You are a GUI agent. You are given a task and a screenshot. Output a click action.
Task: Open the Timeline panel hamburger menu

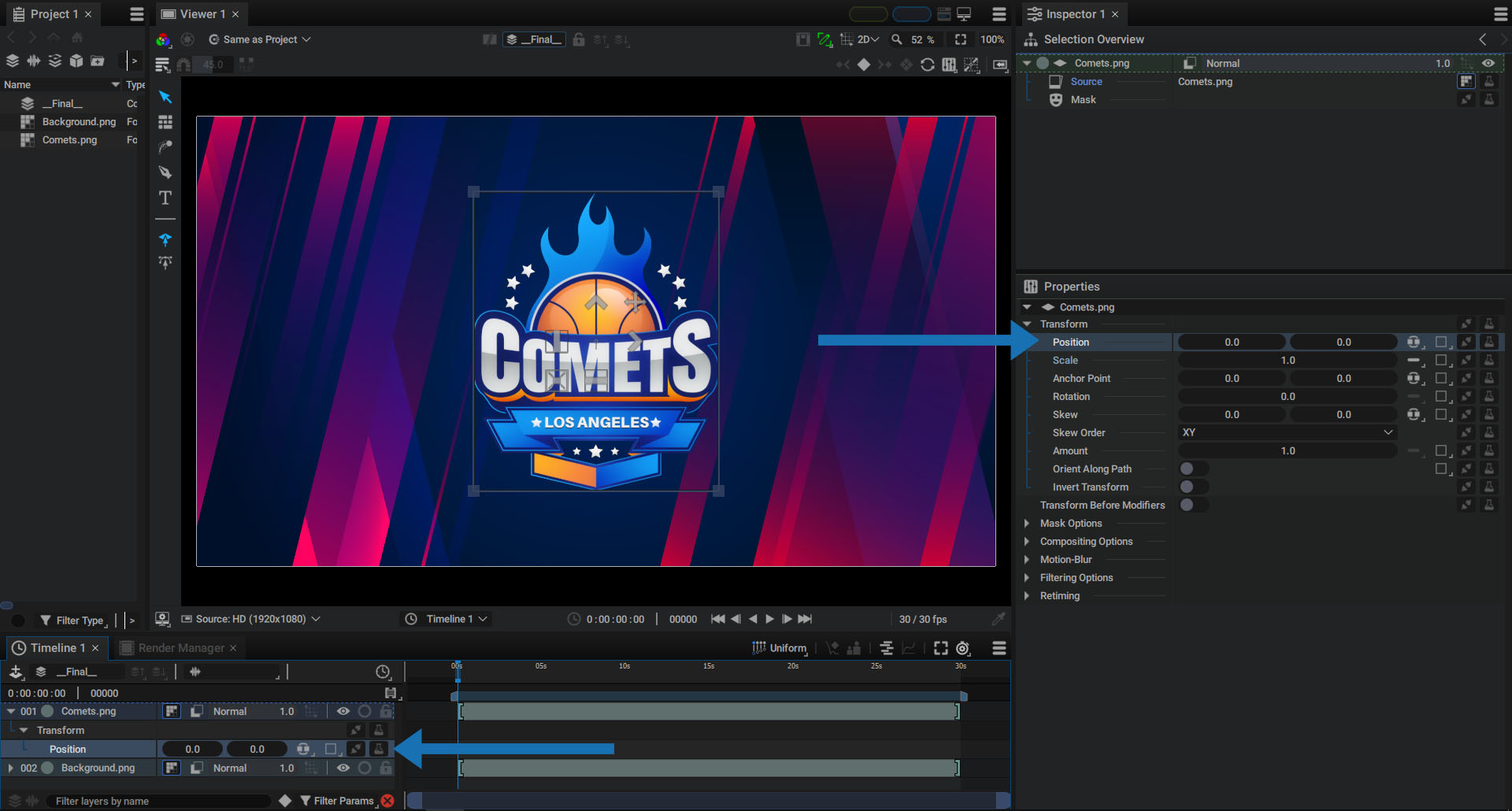click(x=999, y=648)
